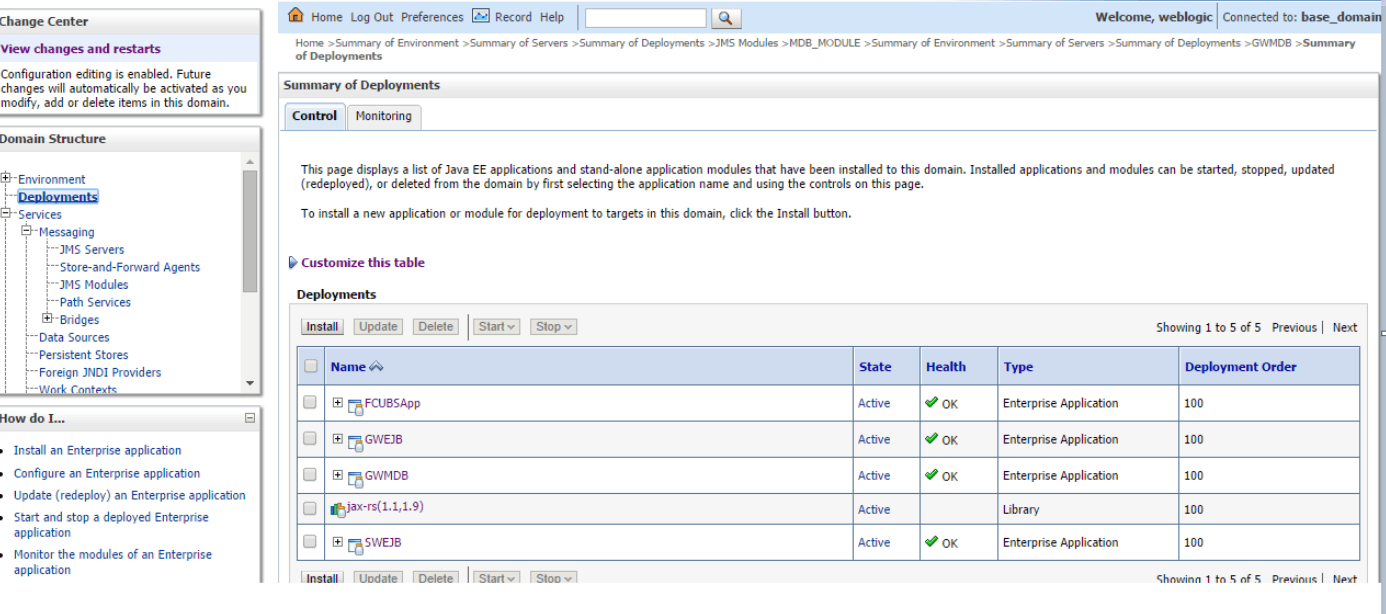The height and width of the screenshot is (614, 1386).
Task: Select the SWEJB row checkbox
Action: [x=310, y=542]
